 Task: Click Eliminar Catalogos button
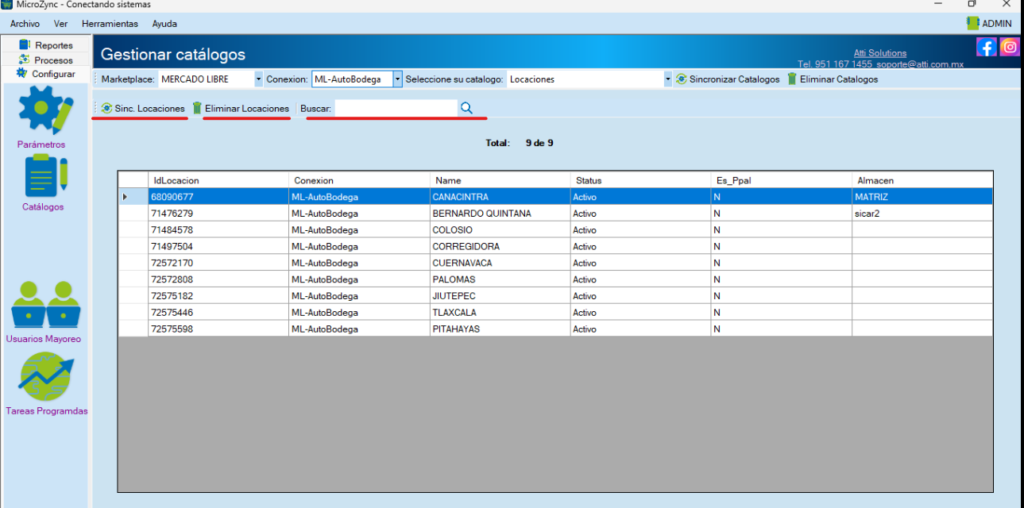[833, 79]
